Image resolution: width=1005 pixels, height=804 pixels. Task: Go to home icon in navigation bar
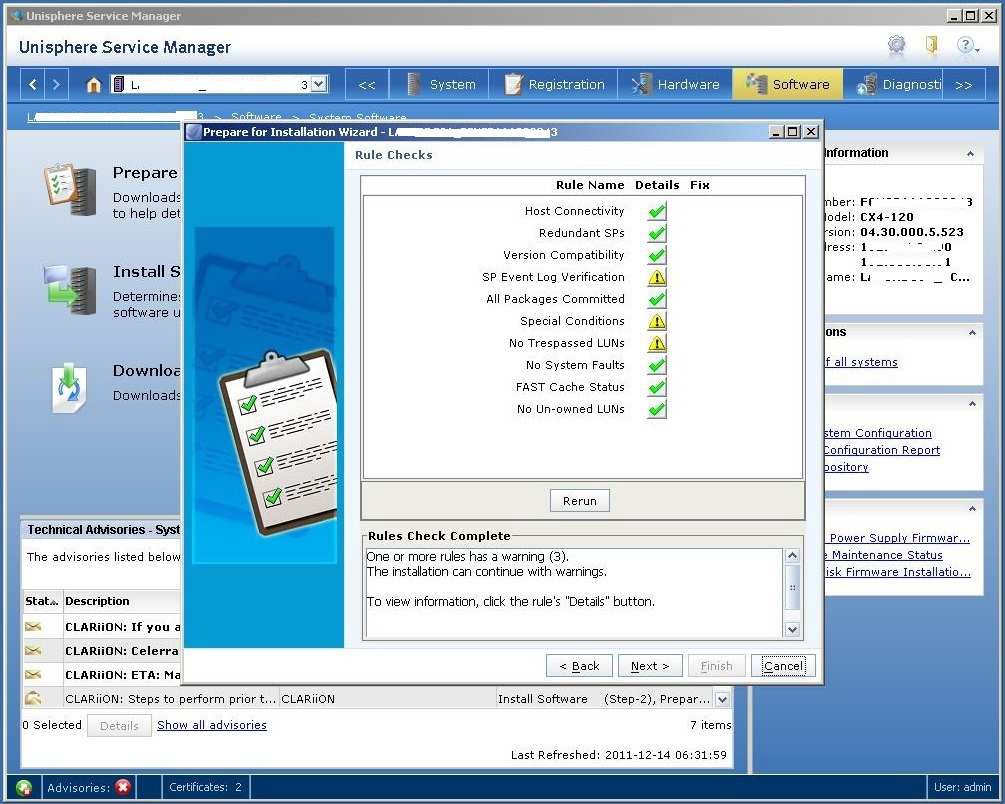coord(94,85)
